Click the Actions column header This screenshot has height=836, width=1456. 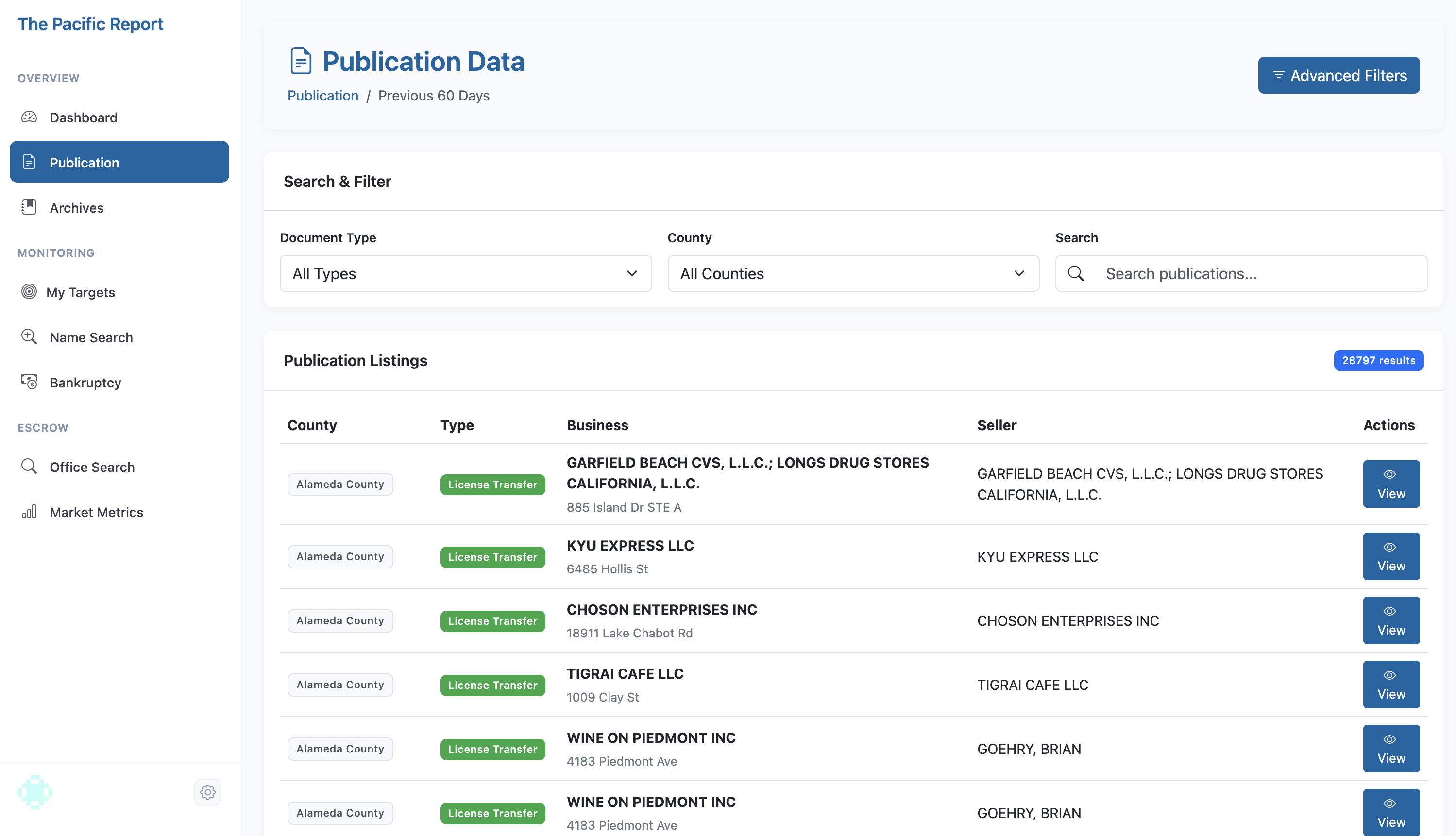(1389, 425)
